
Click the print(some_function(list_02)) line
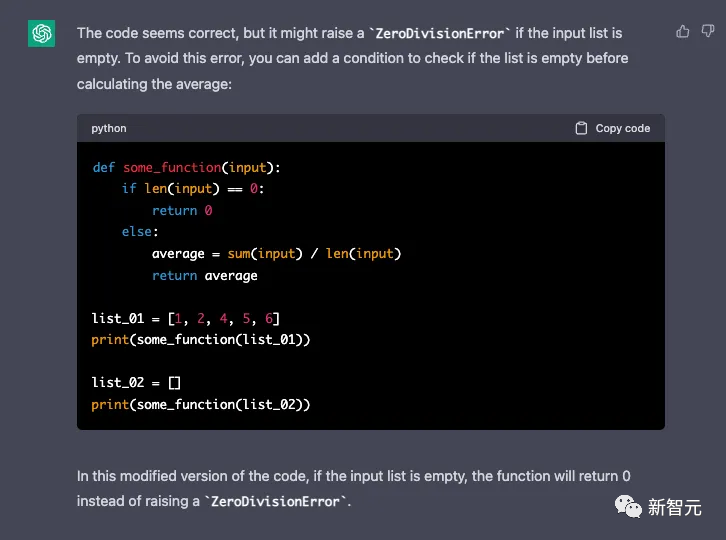(x=200, y=404)
